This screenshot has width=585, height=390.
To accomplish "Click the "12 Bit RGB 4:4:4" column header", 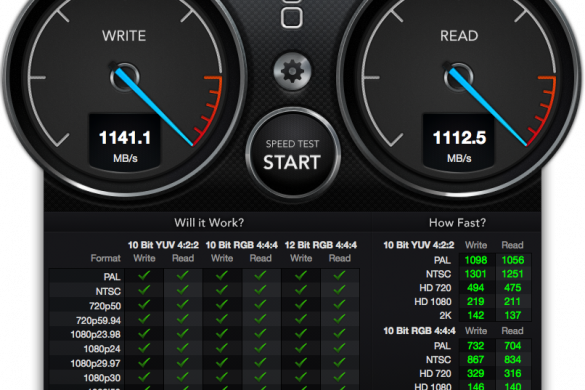I will [320, 245].
